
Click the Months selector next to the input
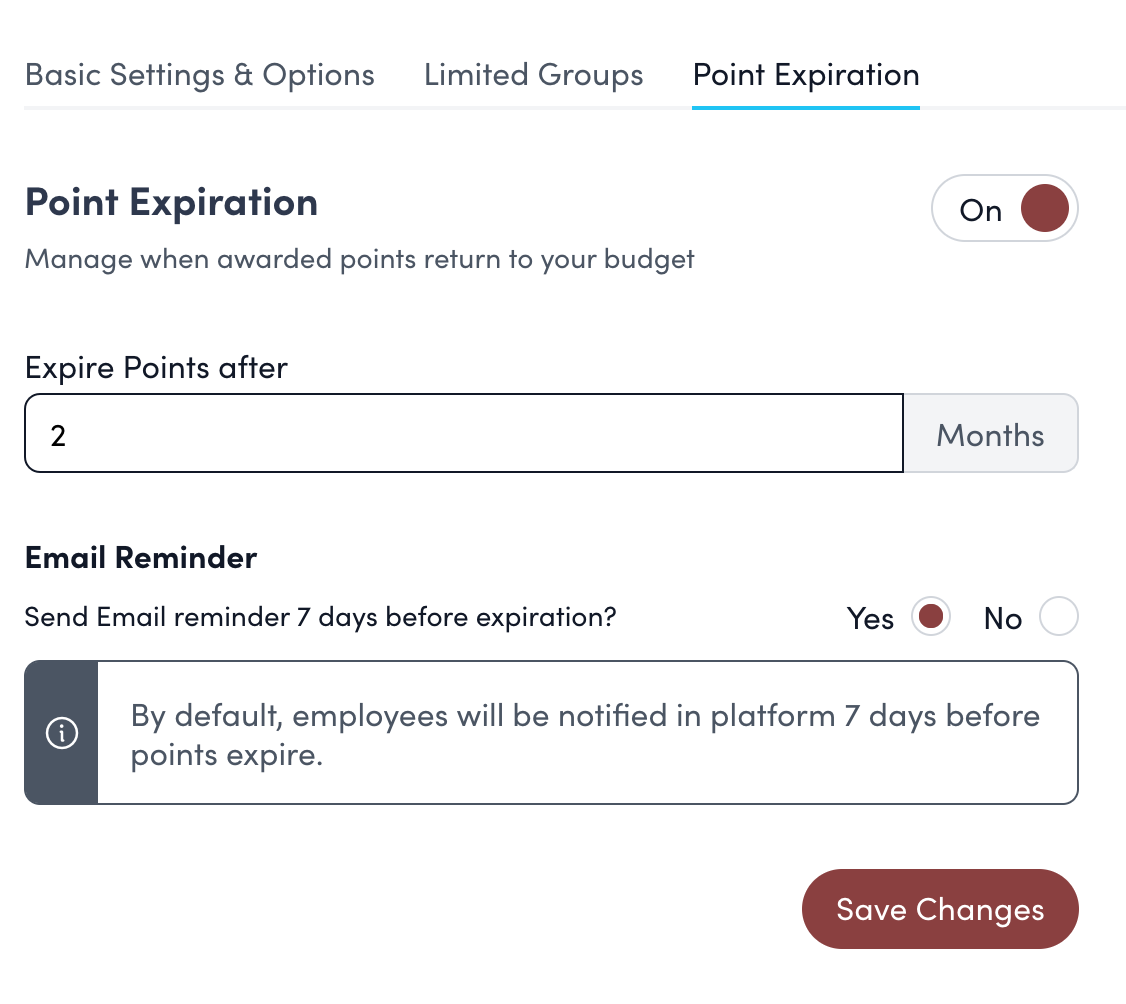pyautogui.click(x=990, y=433)
